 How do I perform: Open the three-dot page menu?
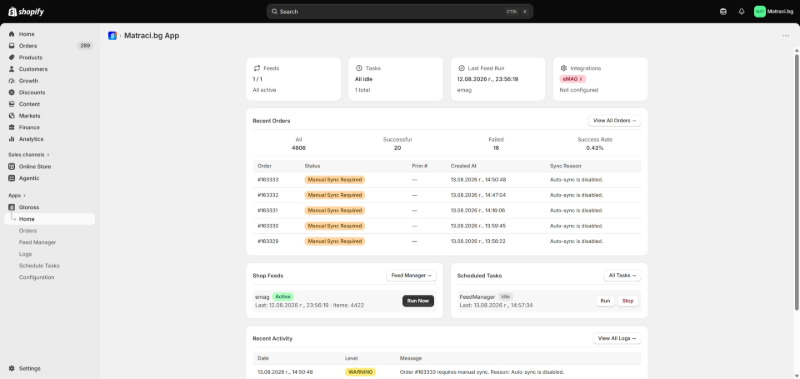click(786, 36)
